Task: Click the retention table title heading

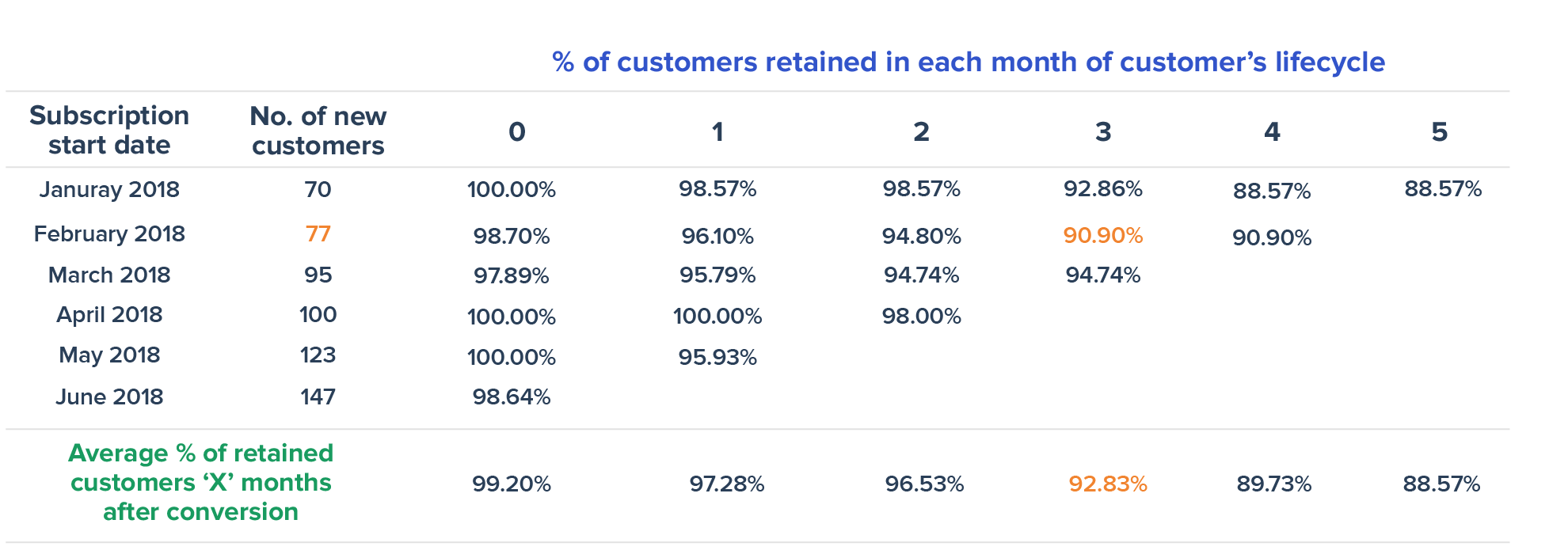Action: tap(968, 62)
